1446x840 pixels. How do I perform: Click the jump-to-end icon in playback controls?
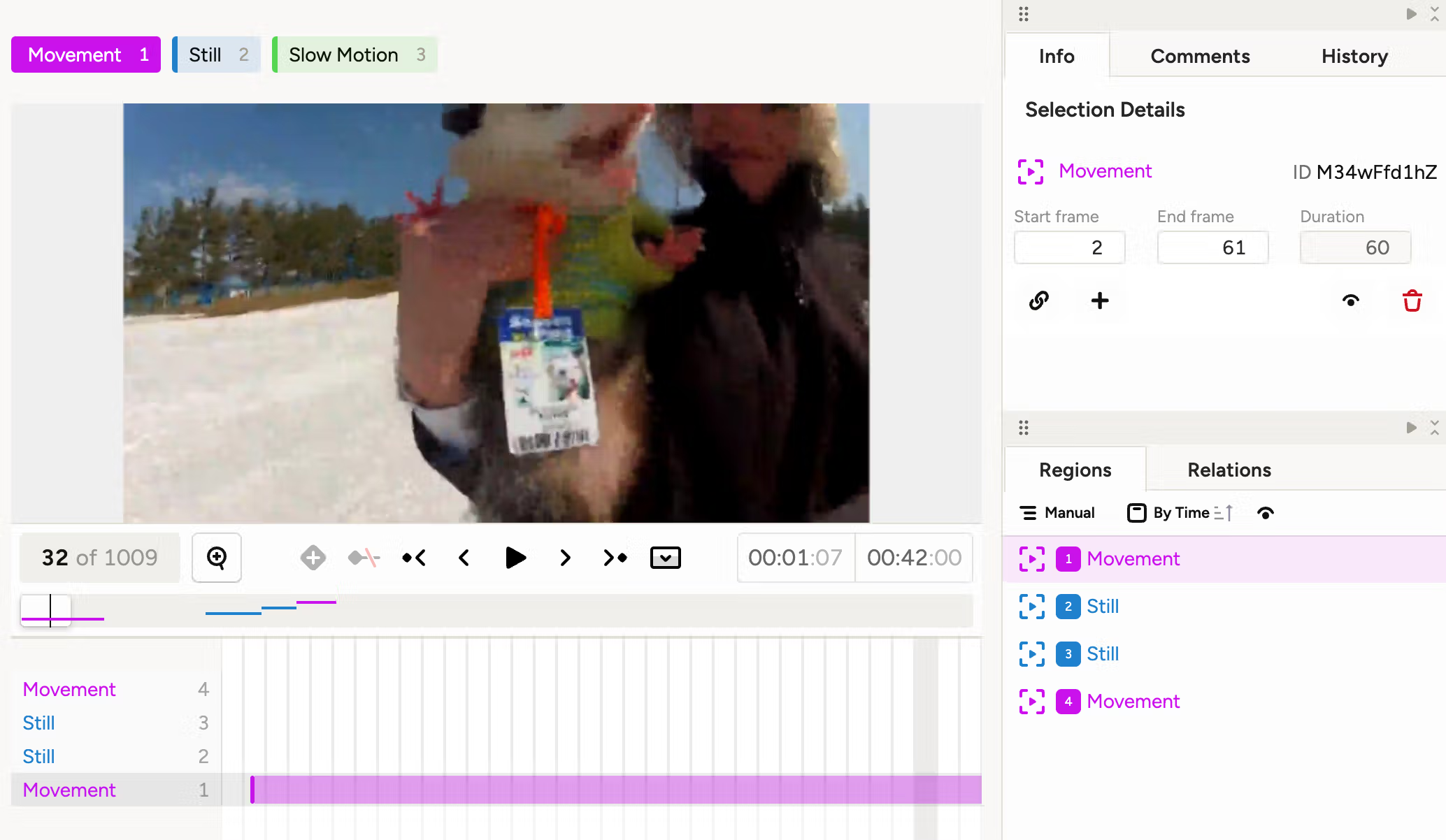[614, 558]
